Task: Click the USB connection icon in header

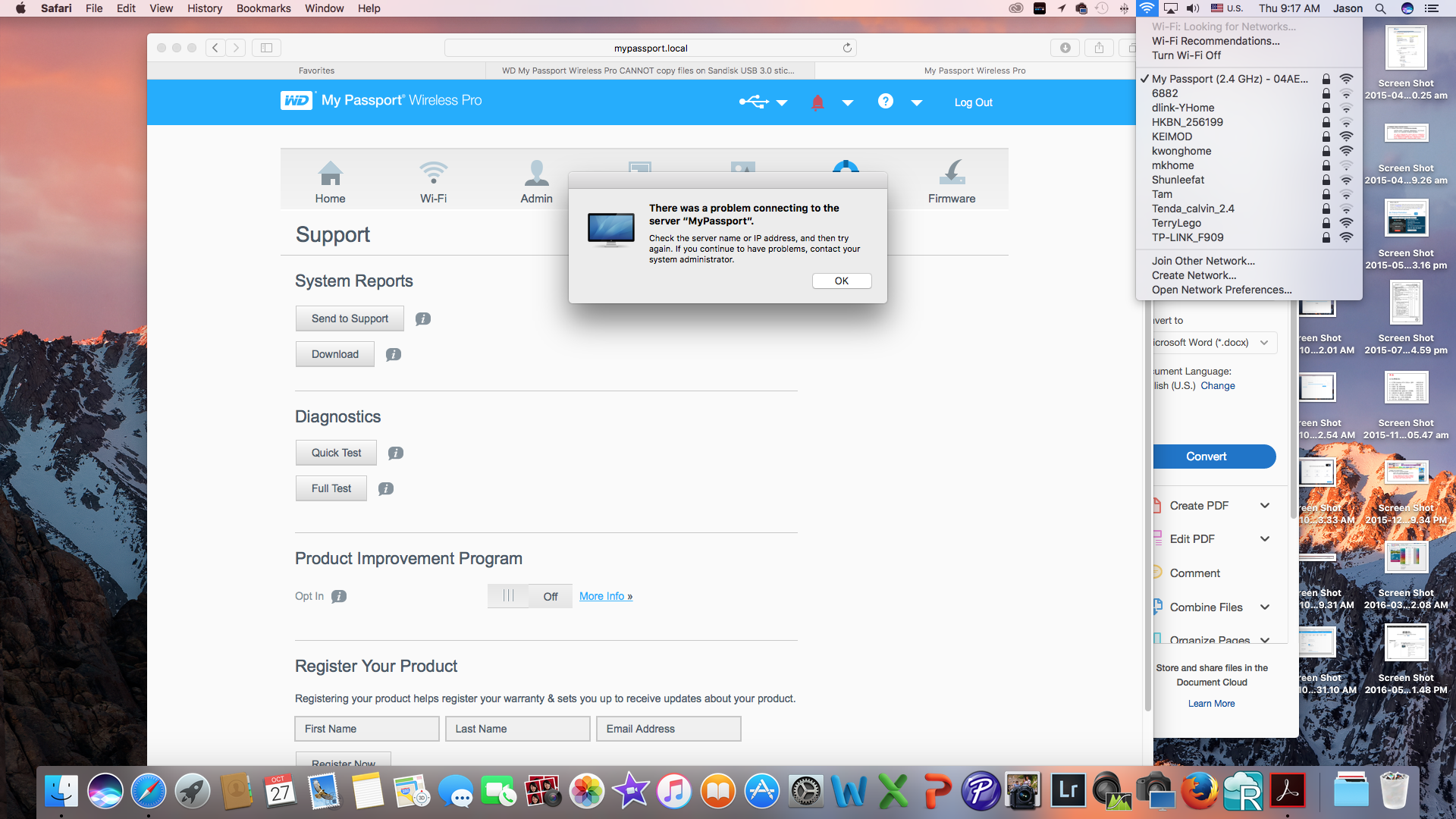Action: pos(754,102)
